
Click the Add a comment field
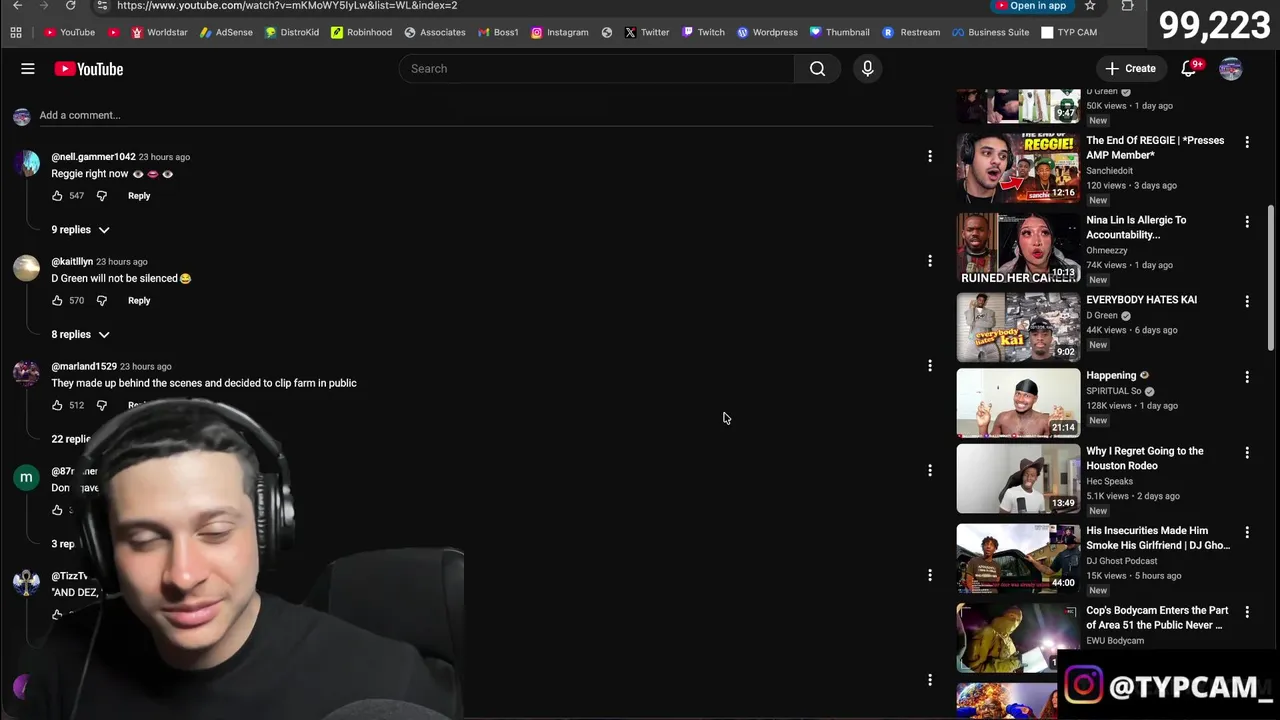(x=485, y=115)
